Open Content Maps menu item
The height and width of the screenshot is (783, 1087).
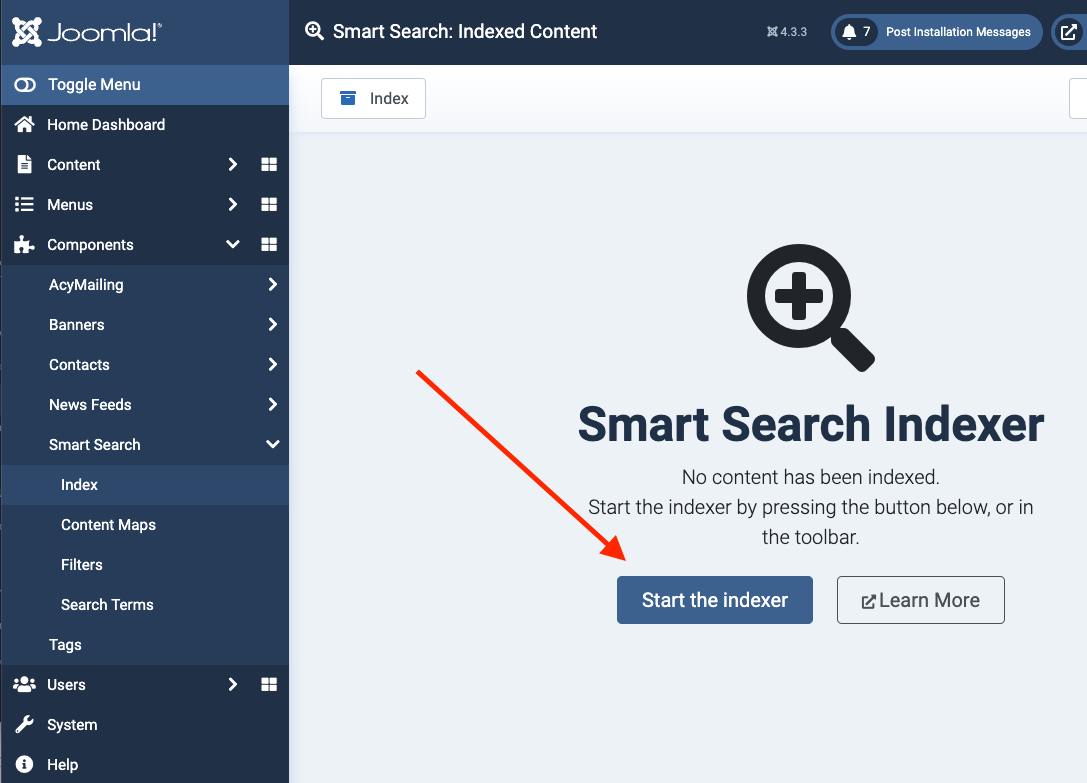pyautogui.click(x=108, y=525)
